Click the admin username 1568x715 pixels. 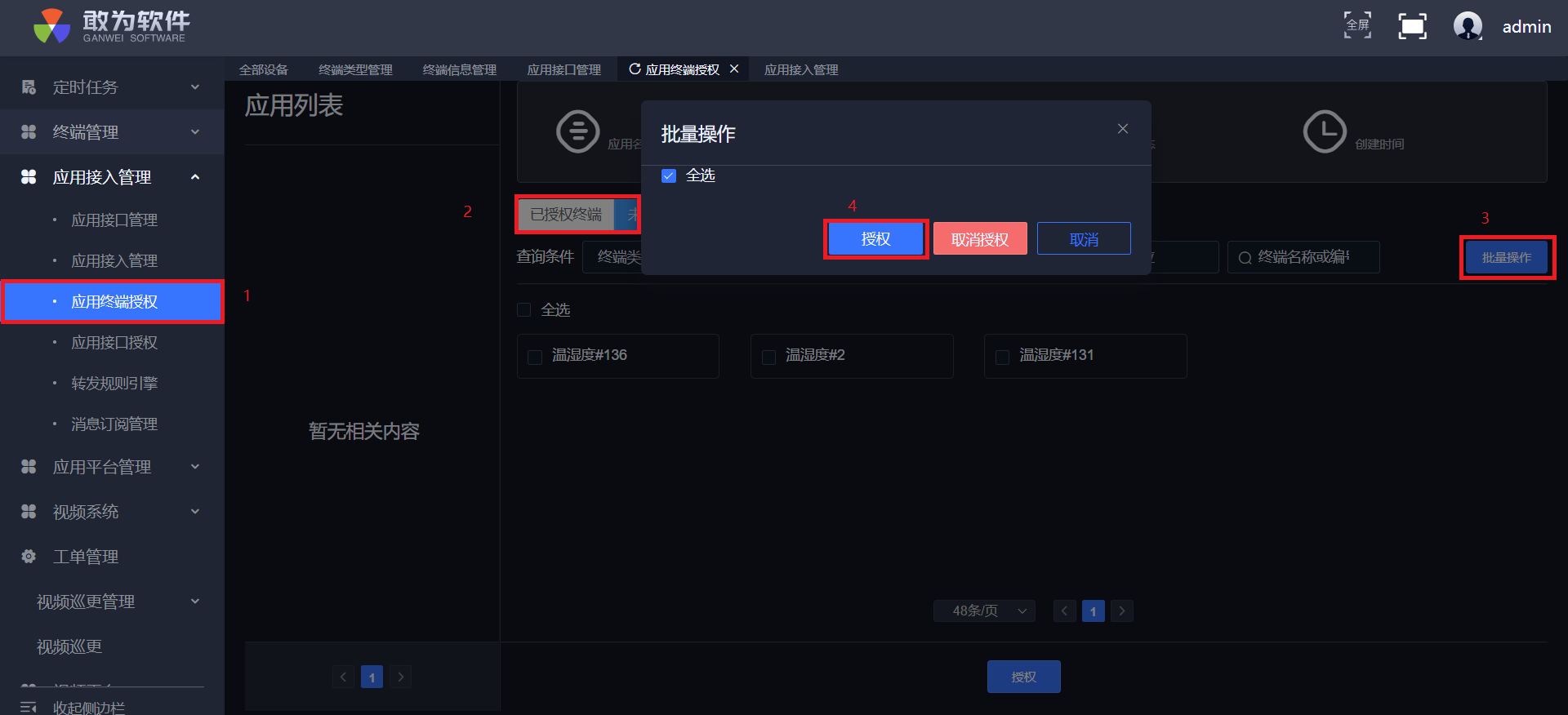pos(1526,27)
